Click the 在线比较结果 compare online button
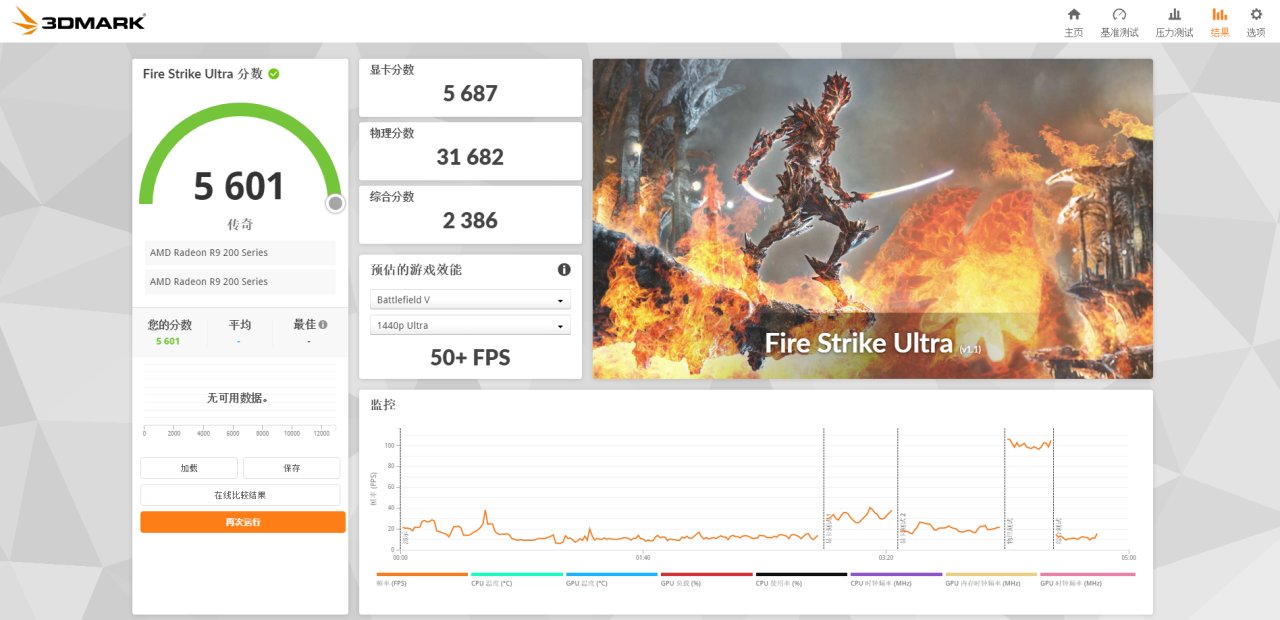The height and width of the screenshot is (620, 1280). click(240, 495)
